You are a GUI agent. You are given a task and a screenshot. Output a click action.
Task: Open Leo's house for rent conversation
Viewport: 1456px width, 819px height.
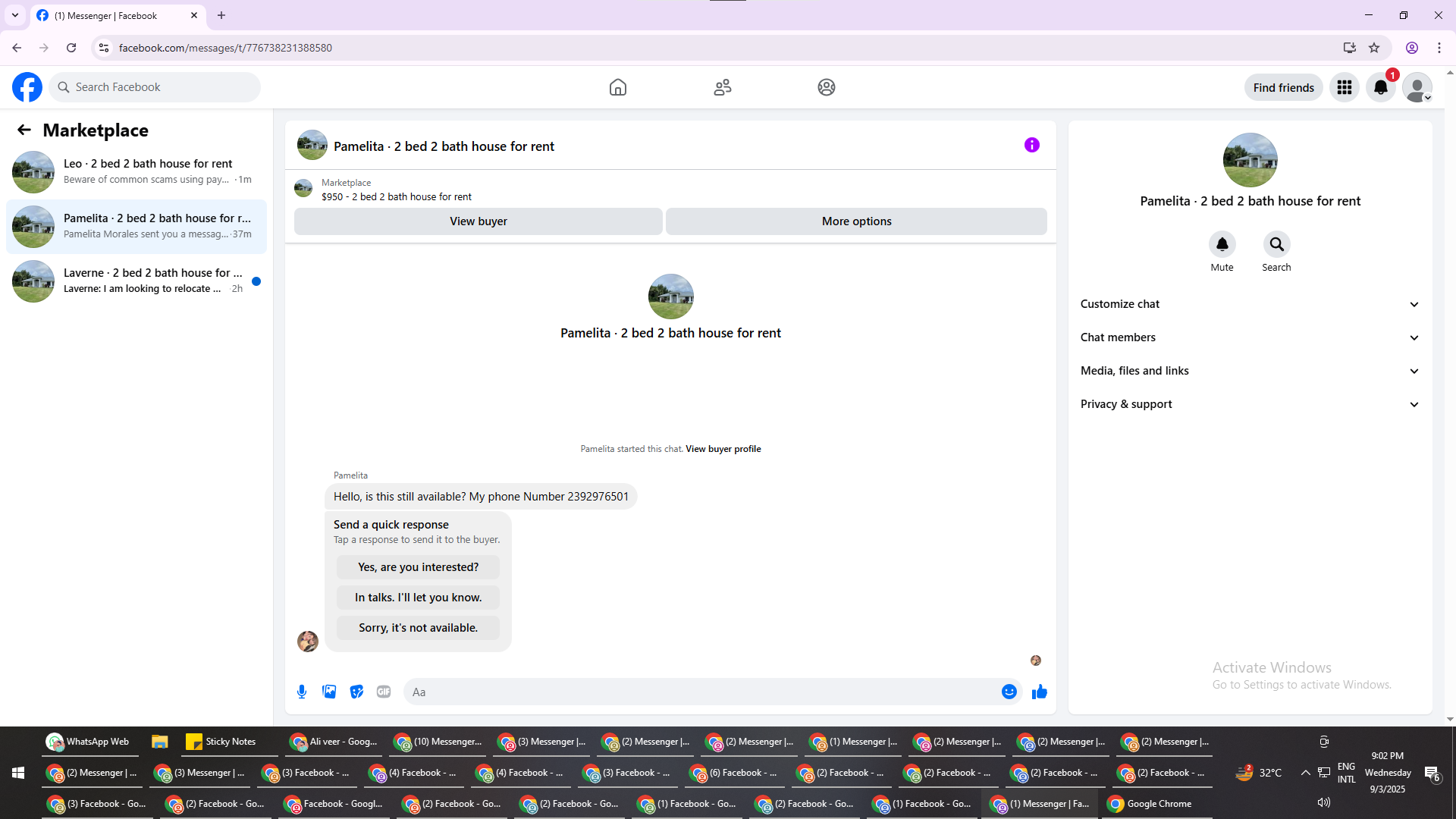click(136, 172)
